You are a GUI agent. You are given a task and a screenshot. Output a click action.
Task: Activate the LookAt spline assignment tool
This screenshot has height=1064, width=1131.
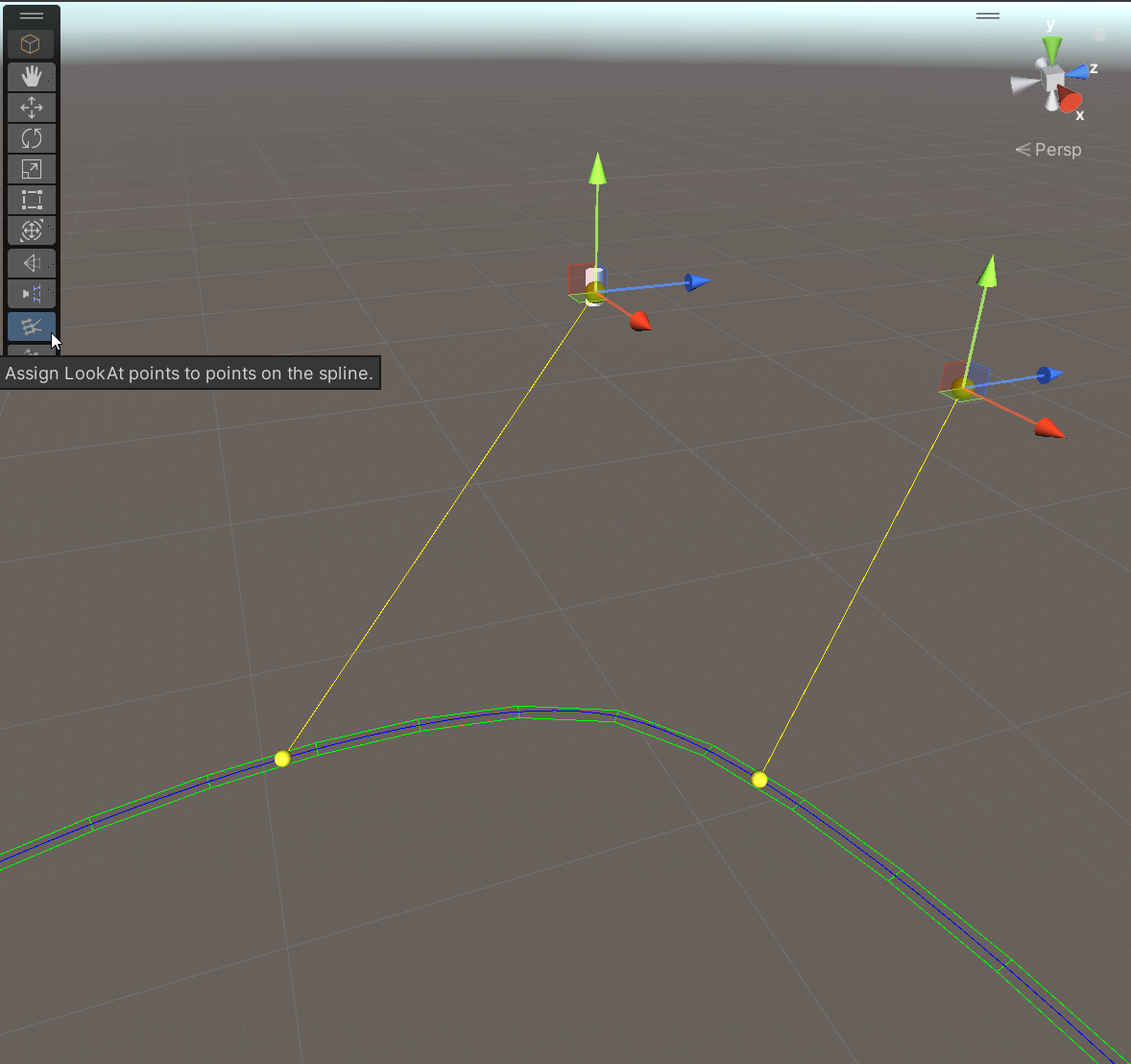coord(32,326)
